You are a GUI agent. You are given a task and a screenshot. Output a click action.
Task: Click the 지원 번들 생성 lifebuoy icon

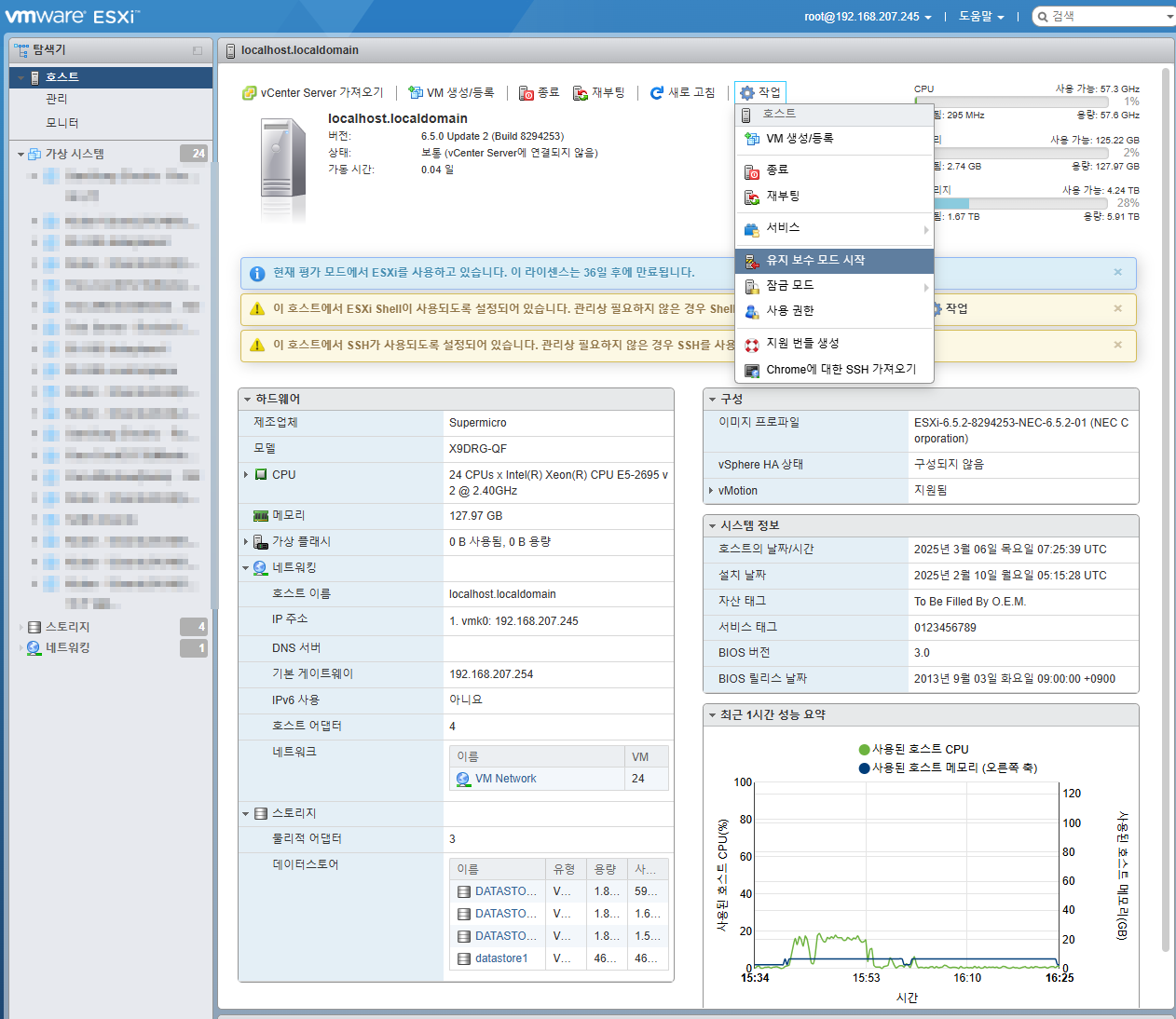[752, 345]
